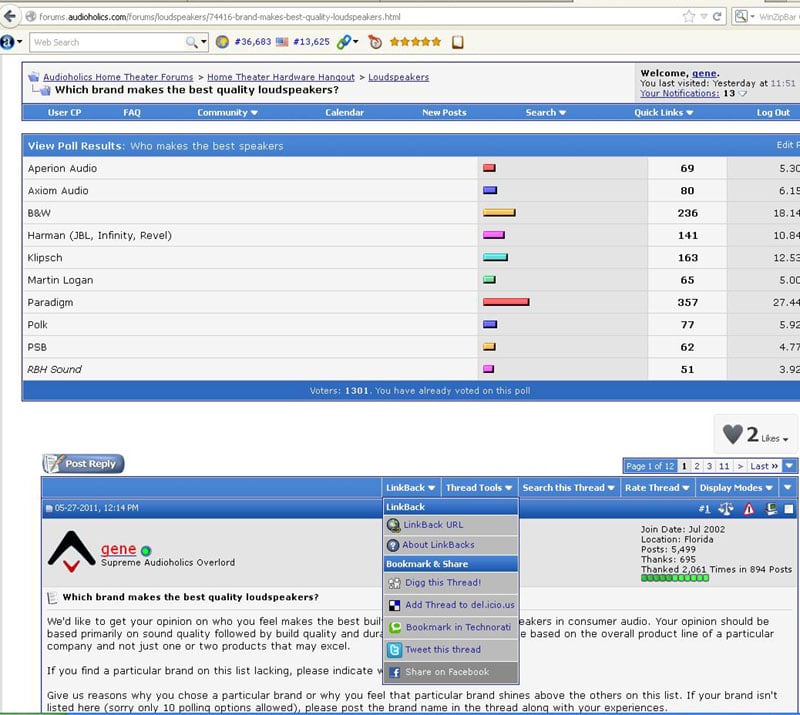Click the del.icio.us checkered icon
800x715 pixels.
[x=394, y=605]
